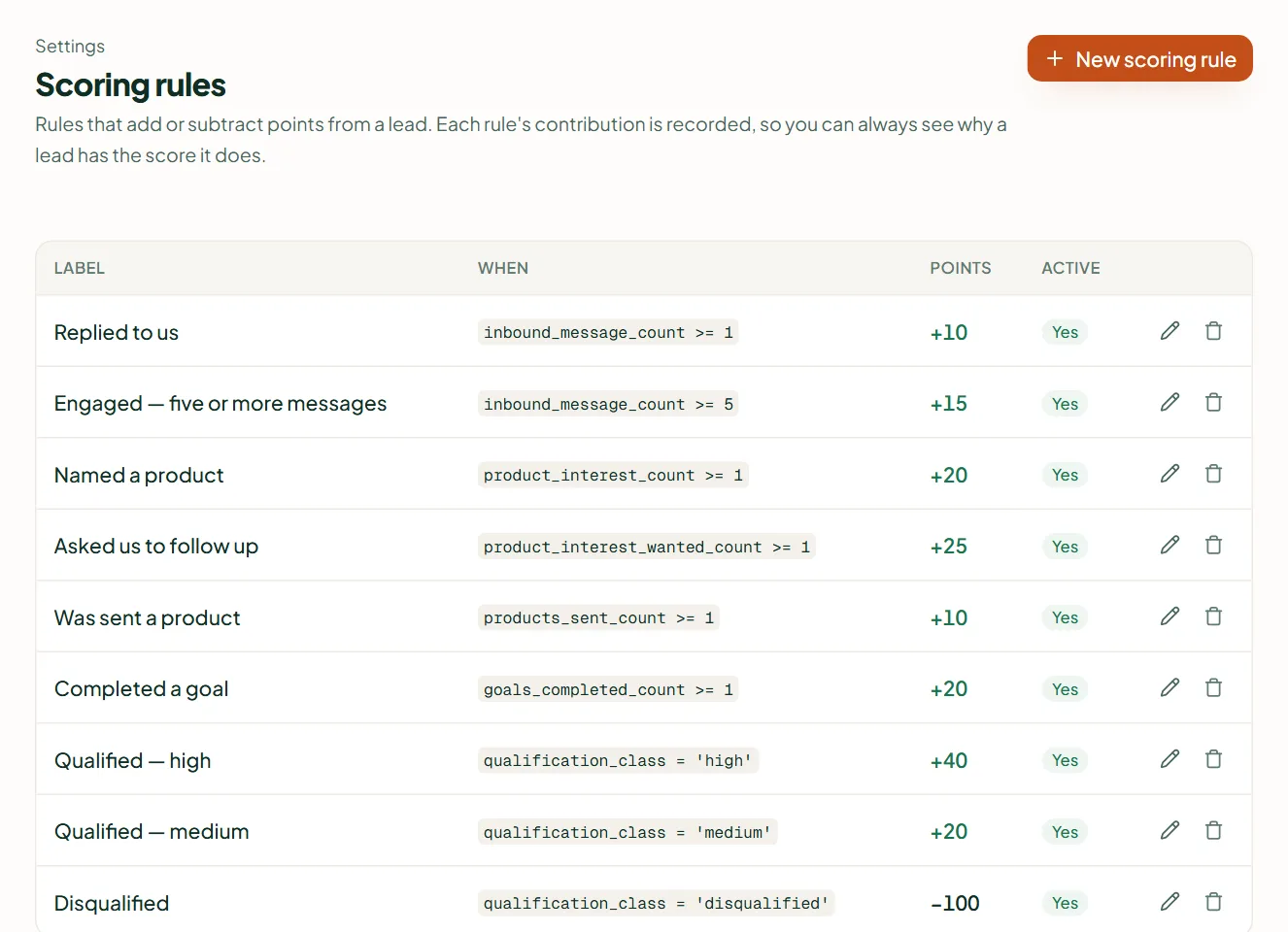Screen dimensions: 1288x932
Task: Click the 'qualification_class = 'medium'' condition
Action: pos(627,832)
